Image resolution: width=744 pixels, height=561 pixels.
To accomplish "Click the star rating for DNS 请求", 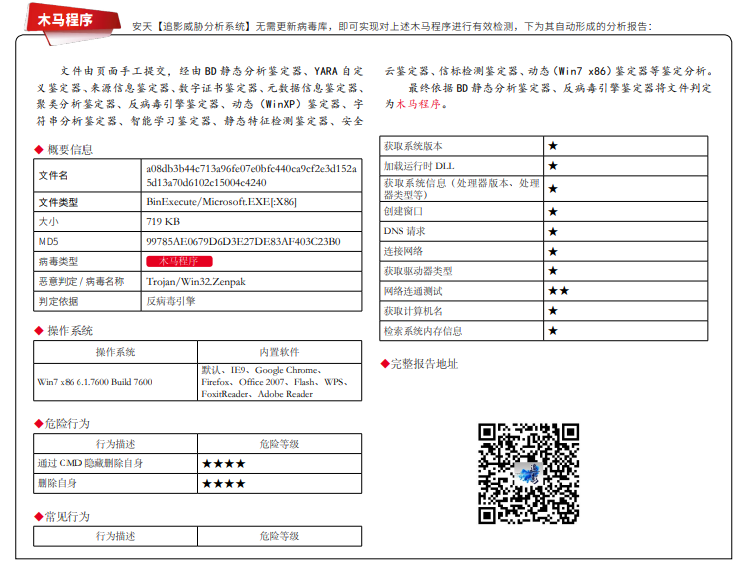I will coord(553,232).
